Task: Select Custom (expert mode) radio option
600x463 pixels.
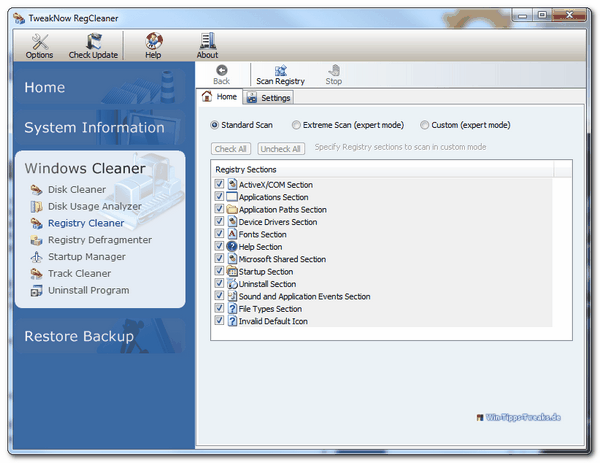Action: coord(424,125)
